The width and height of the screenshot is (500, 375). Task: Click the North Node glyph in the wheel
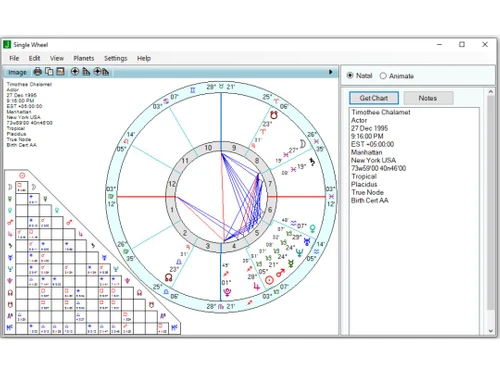tap(169, 277)
